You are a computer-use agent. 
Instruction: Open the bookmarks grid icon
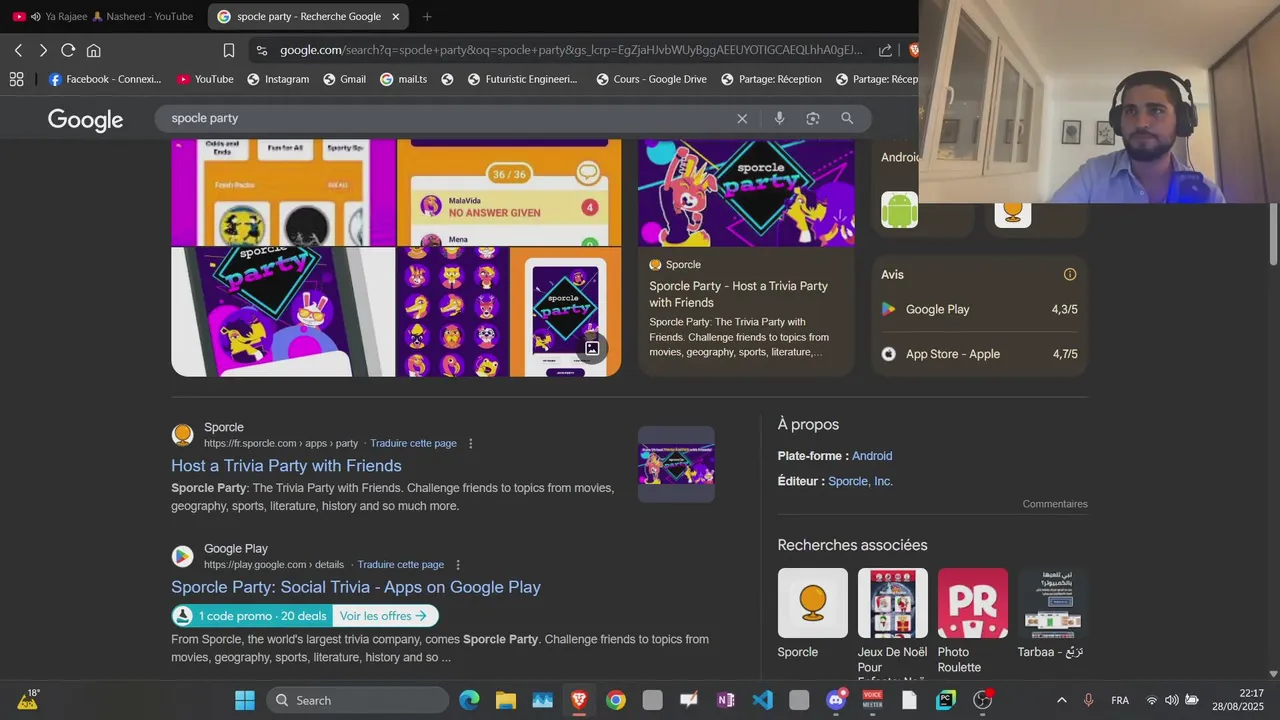click(x=17, y=79)
